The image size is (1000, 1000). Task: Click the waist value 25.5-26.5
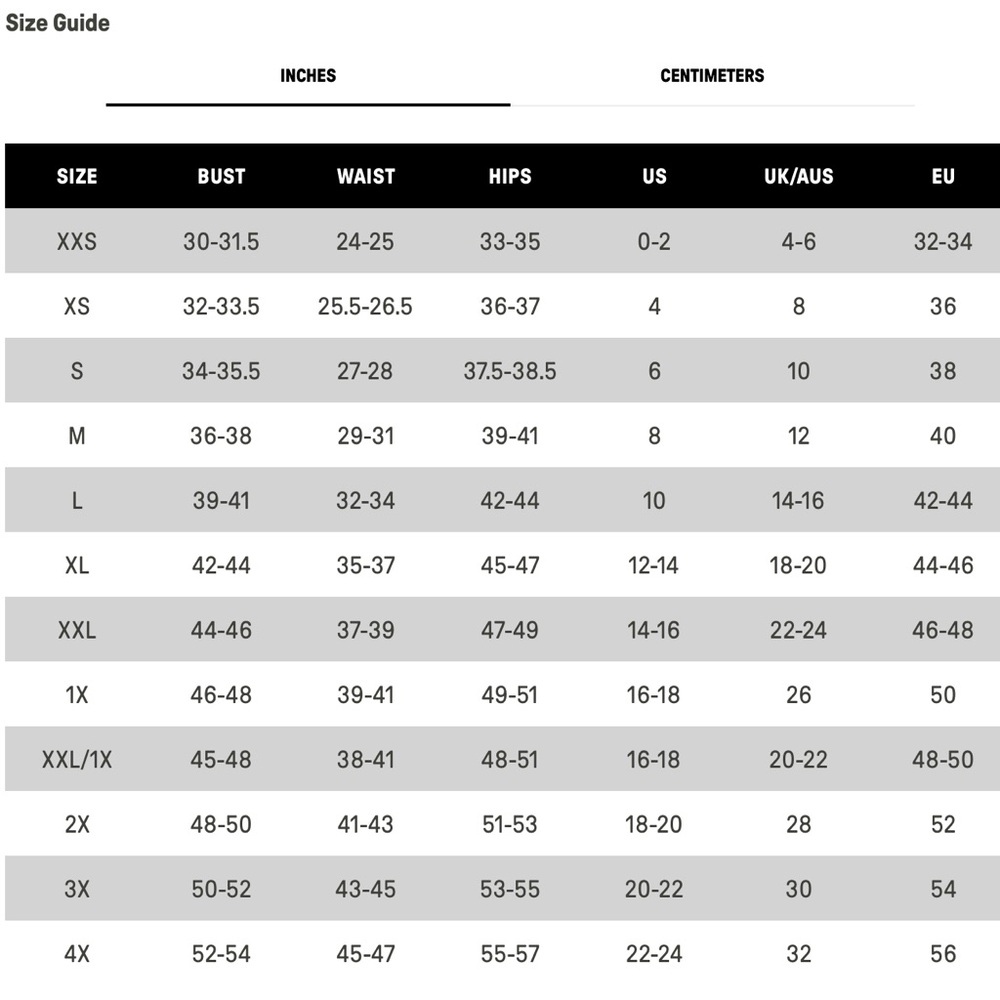point(365,307)
